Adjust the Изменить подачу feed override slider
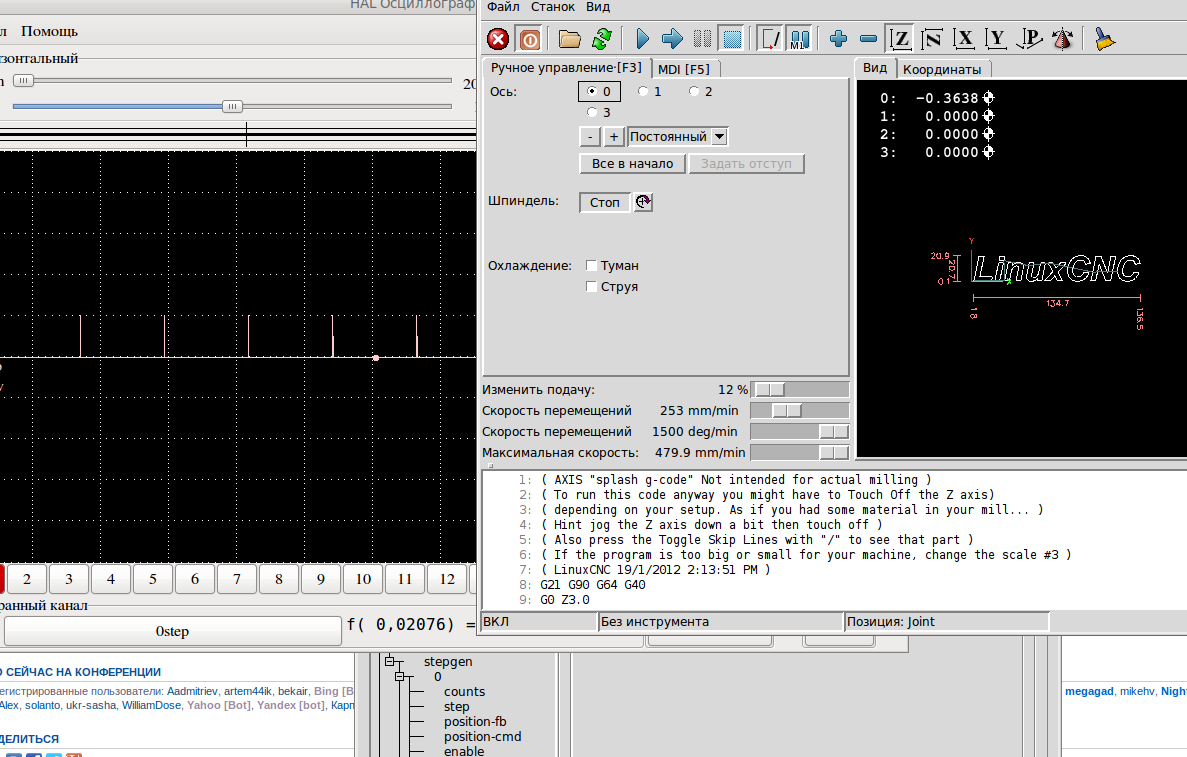Screen dimensions: 1187x757 770,389
